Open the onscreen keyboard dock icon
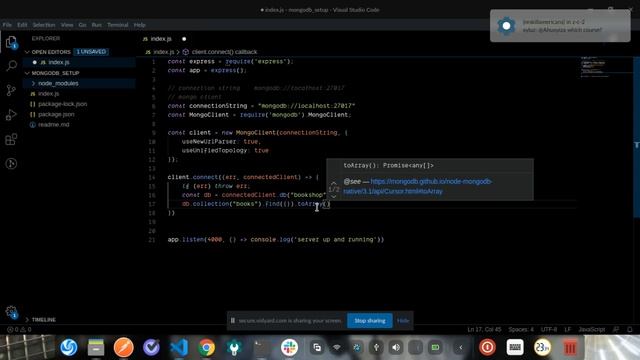 [515, 347]
